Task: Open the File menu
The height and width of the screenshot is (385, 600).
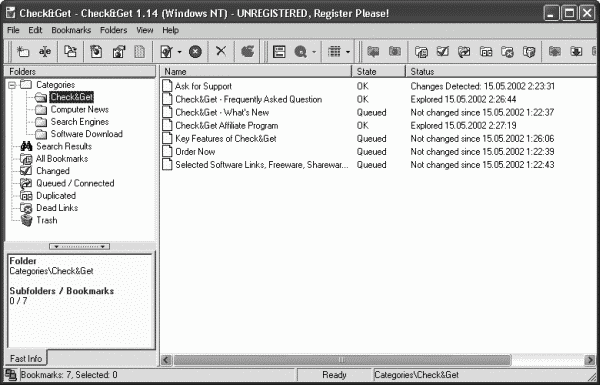Action: click(x=13, y=30)
